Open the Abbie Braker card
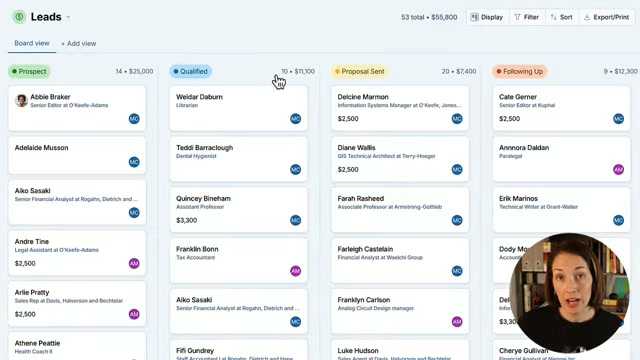640x360 pixels. 77,108
